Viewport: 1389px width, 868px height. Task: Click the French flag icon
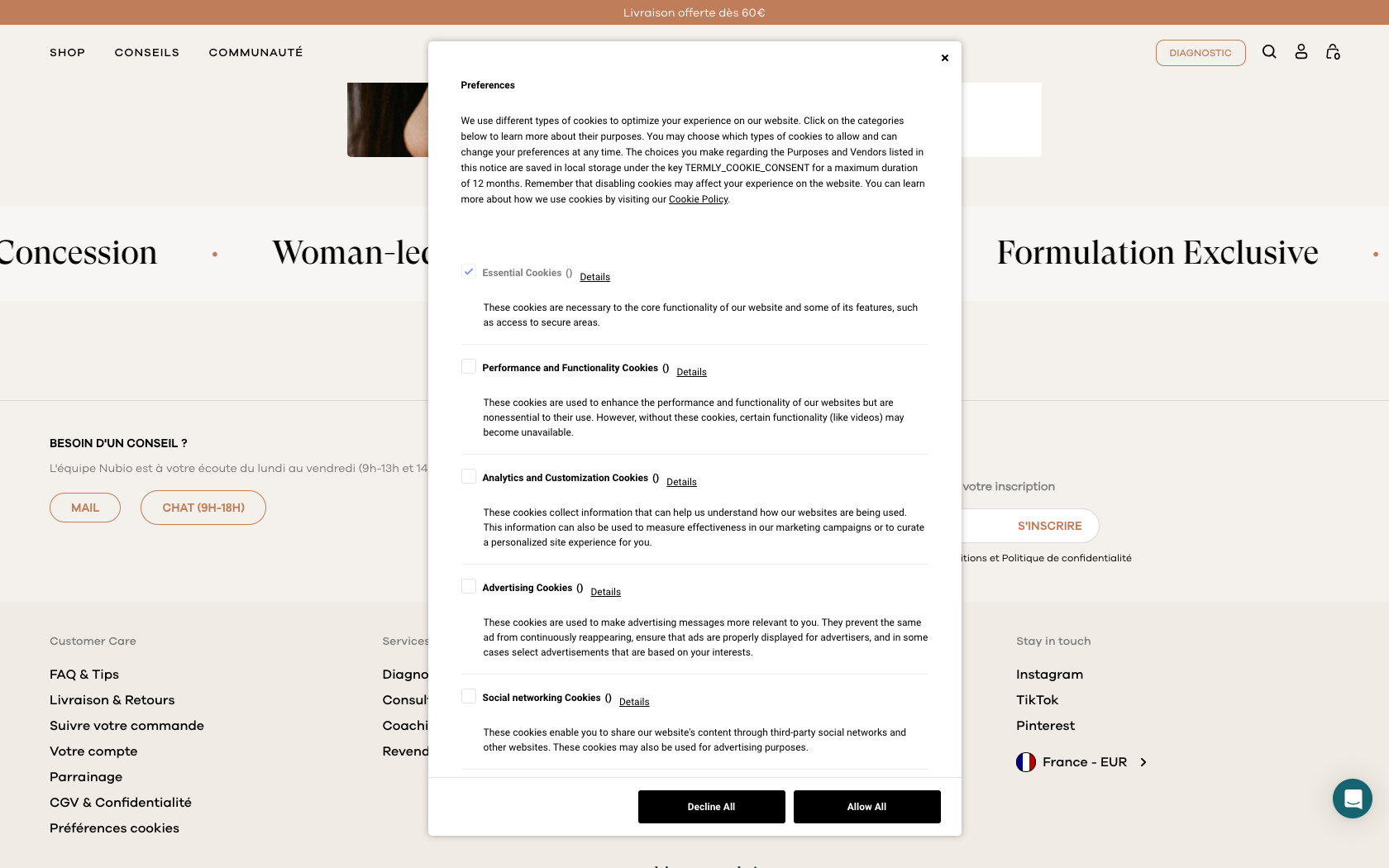pyautogui.click(x=1025, y=761)
